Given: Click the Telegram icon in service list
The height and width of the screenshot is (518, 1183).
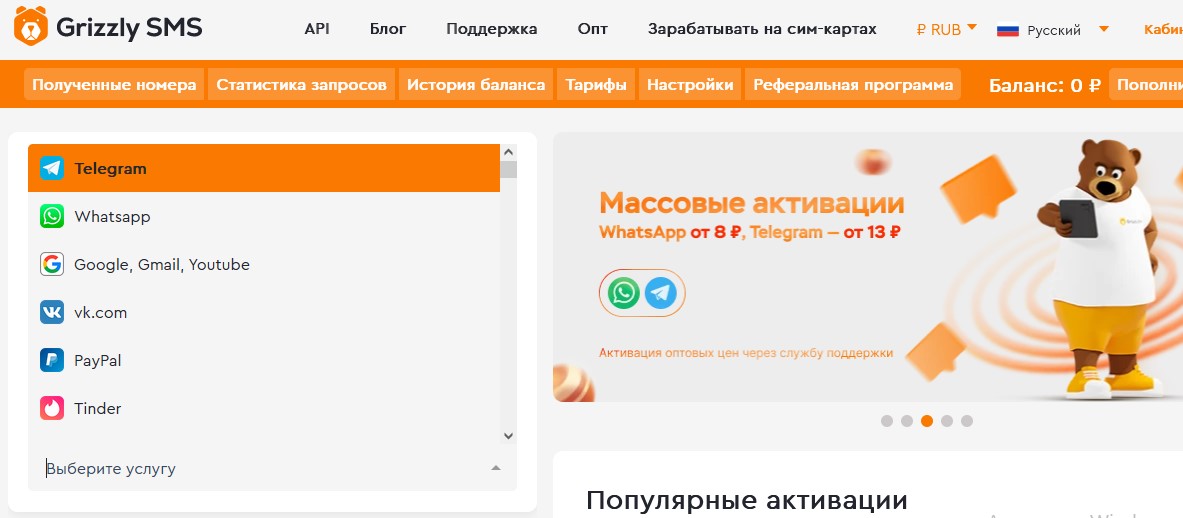Looking at the screenshot, I should (x=52, y=168).
